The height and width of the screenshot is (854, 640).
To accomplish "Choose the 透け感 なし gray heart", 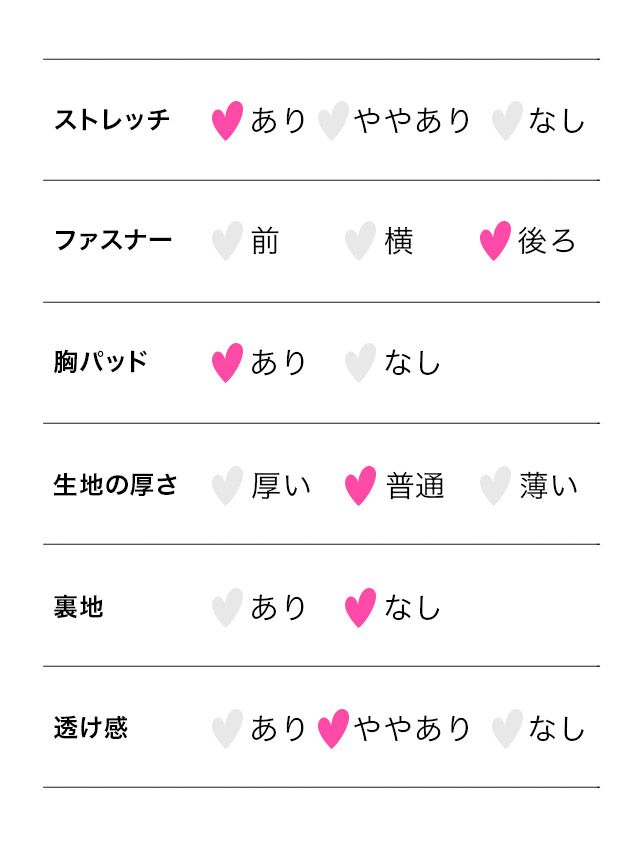I will pos(507,728).
